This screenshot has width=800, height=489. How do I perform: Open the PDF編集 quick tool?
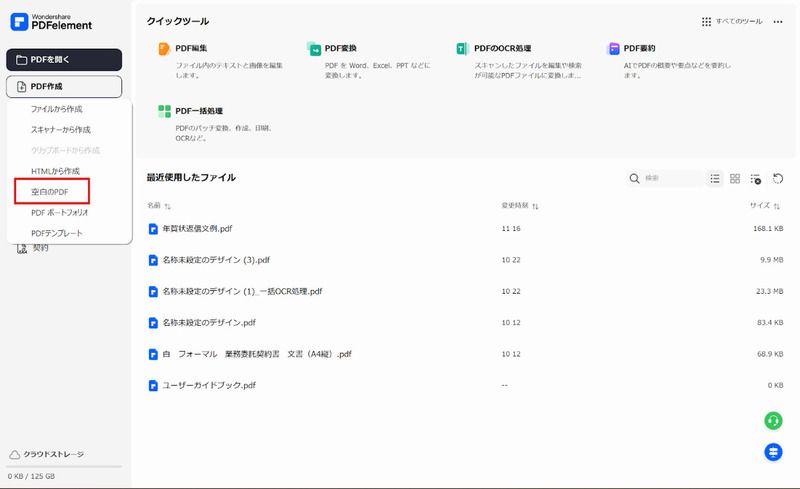[x=193, y=48]
